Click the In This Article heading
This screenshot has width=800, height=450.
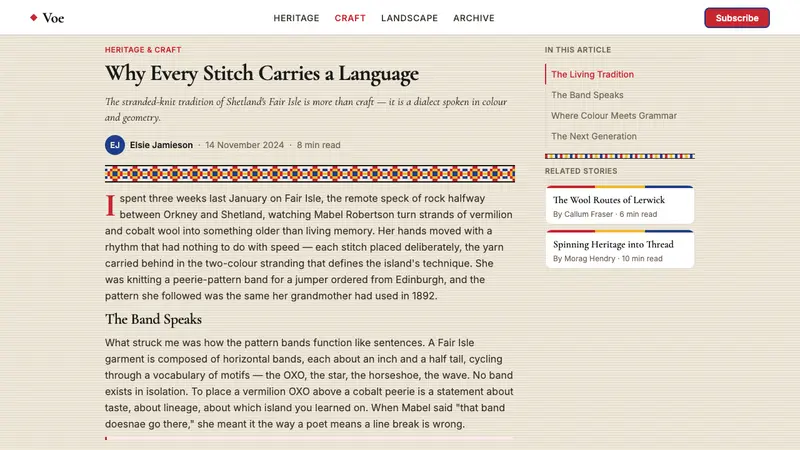[x=578, y=49]
